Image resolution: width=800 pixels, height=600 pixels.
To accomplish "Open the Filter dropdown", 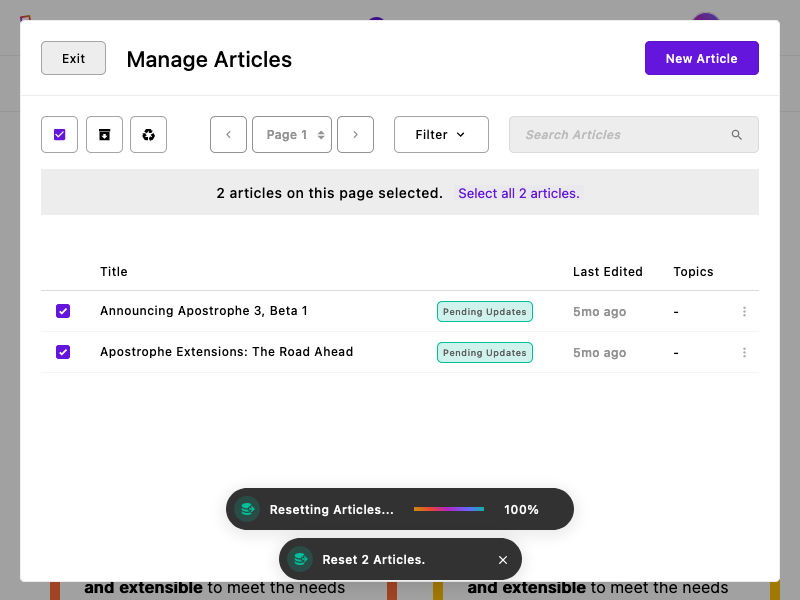I will point(441,134).
